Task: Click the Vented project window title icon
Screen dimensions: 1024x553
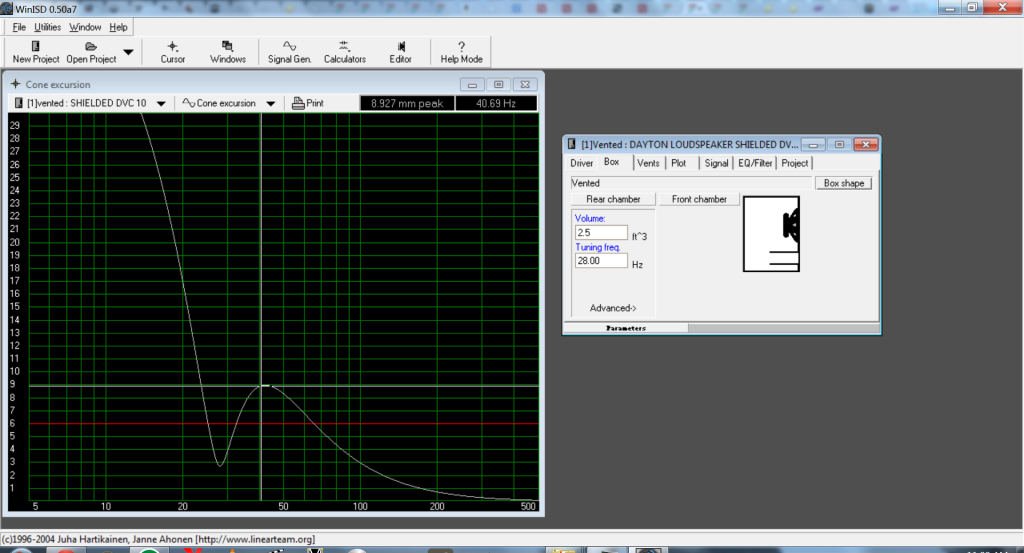Action: click(x=571, y=144)
